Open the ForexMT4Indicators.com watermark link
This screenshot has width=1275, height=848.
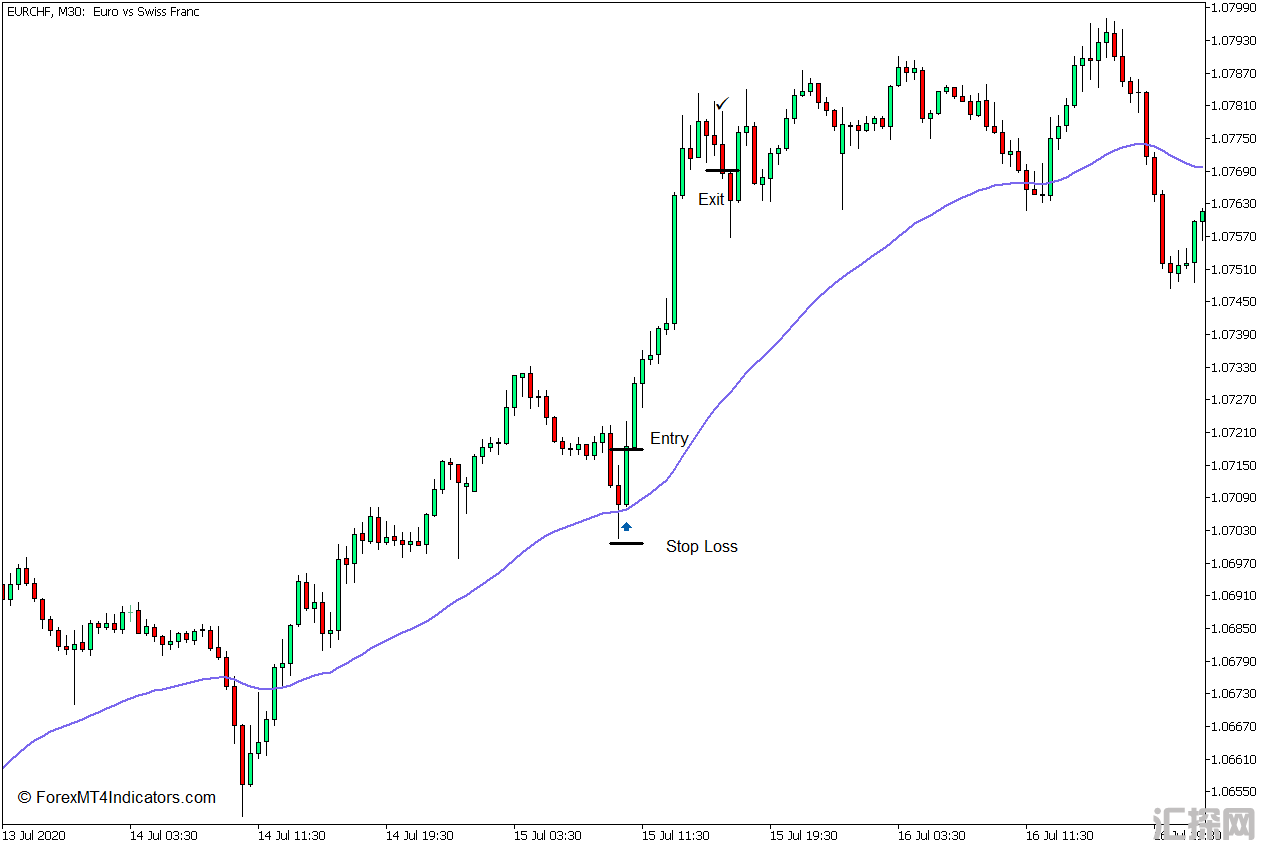pyautogui.click(x=117, y=798)
